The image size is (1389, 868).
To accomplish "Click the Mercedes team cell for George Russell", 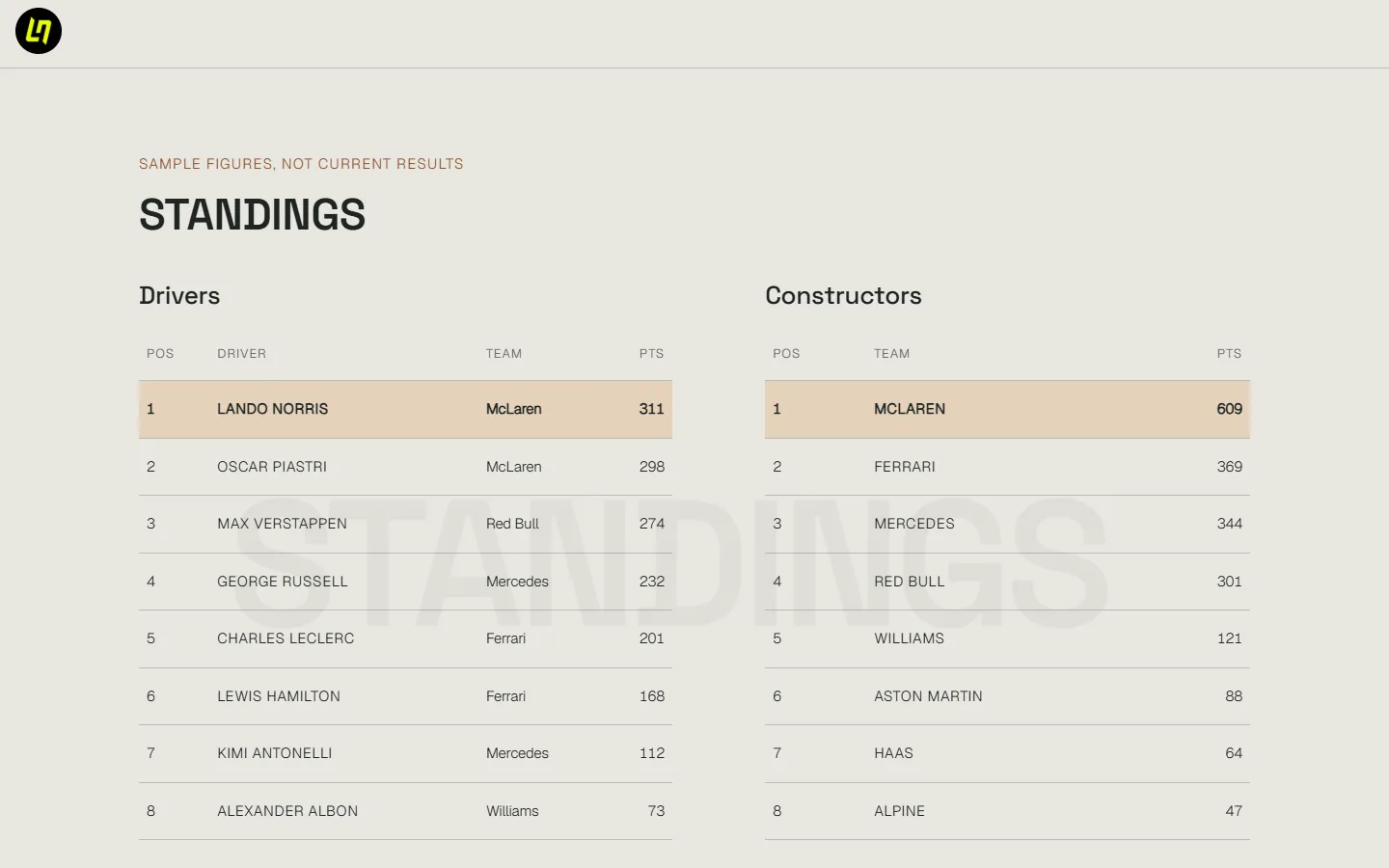I will click(517, 582).
